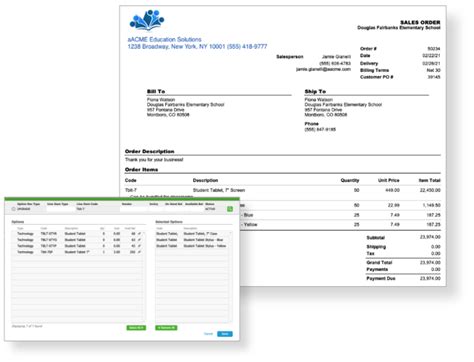Click the Grand Total amount on the sales order
474x362 pixels.
click(430, 262)
